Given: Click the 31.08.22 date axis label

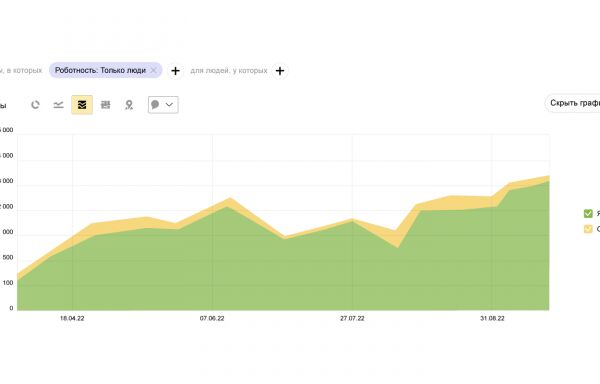Looking at the screenshot, I should pyautogui.click(x=492, y=318).
